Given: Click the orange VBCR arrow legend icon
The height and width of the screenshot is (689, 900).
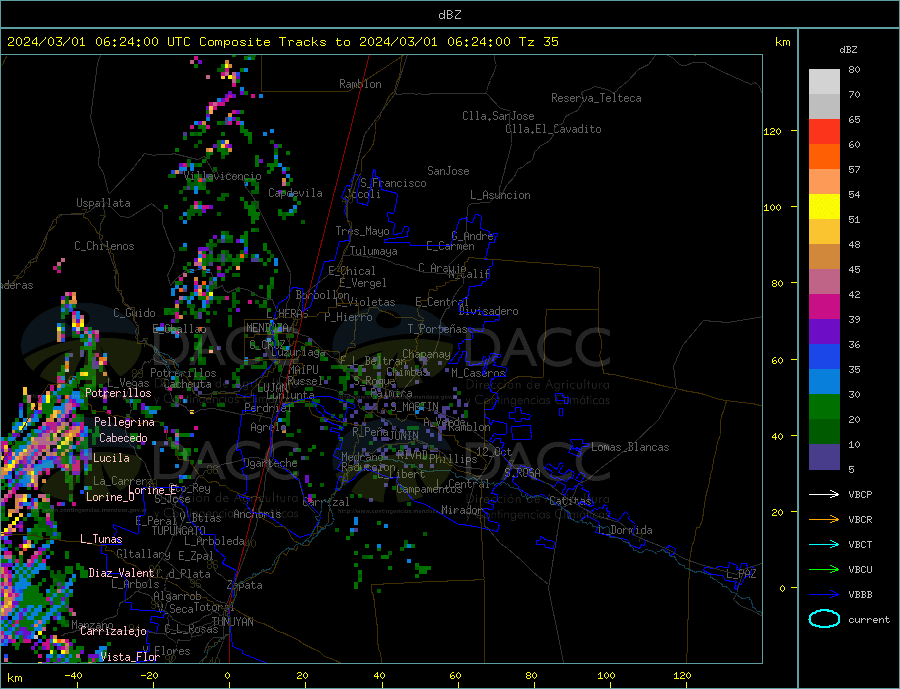Looking at the screenshot, I should 824,520.
